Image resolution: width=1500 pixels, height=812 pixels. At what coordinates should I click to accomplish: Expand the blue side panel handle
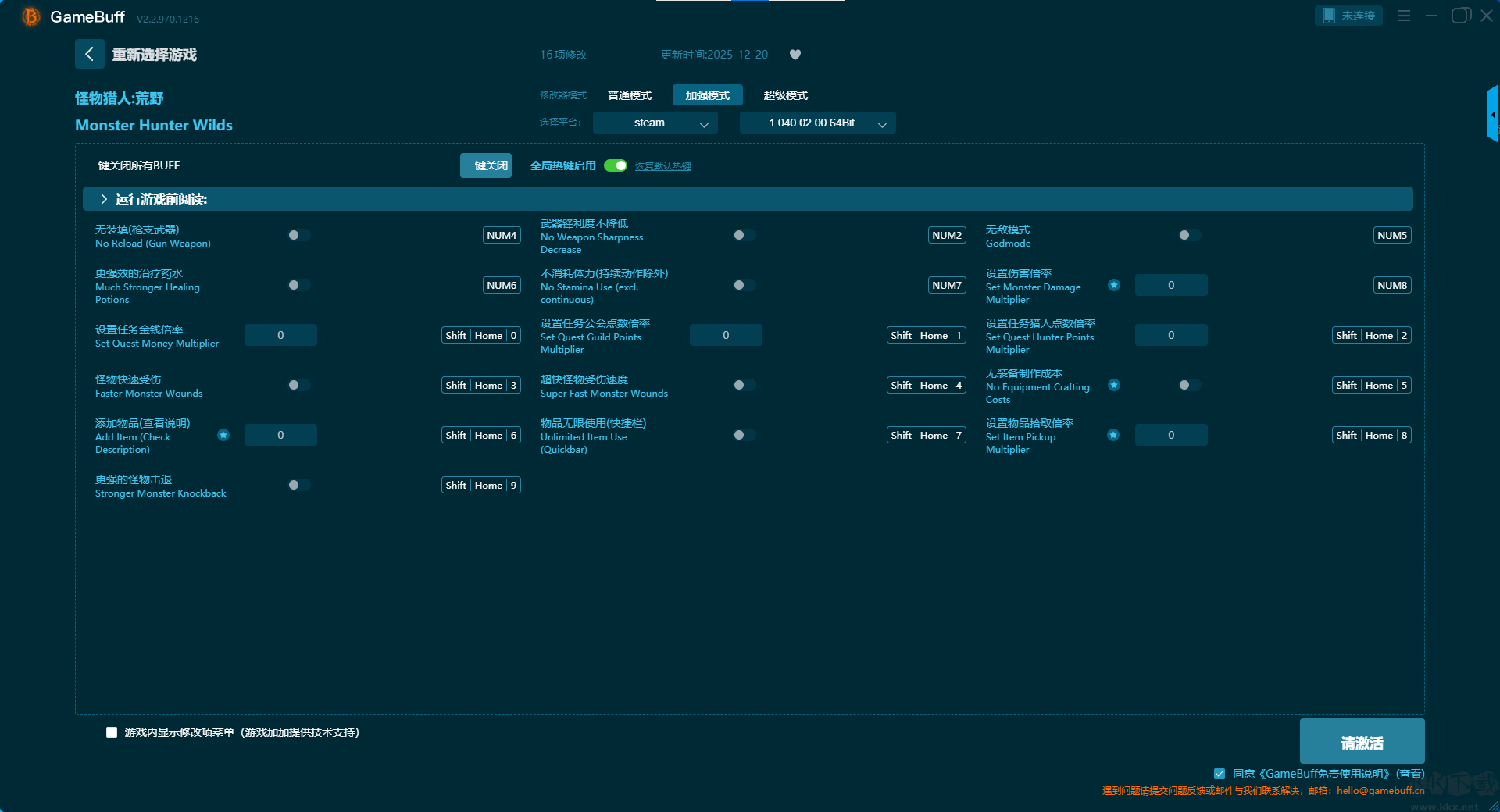click(1492, 115)
